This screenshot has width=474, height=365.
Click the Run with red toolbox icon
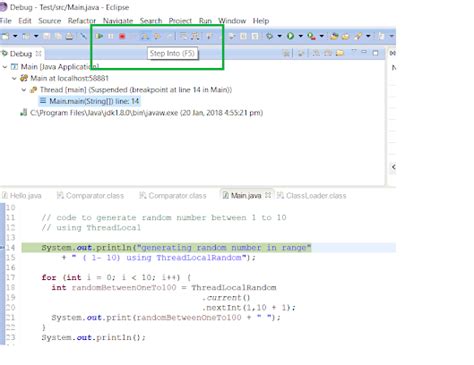pyautogui.click(x=312, y=36)
